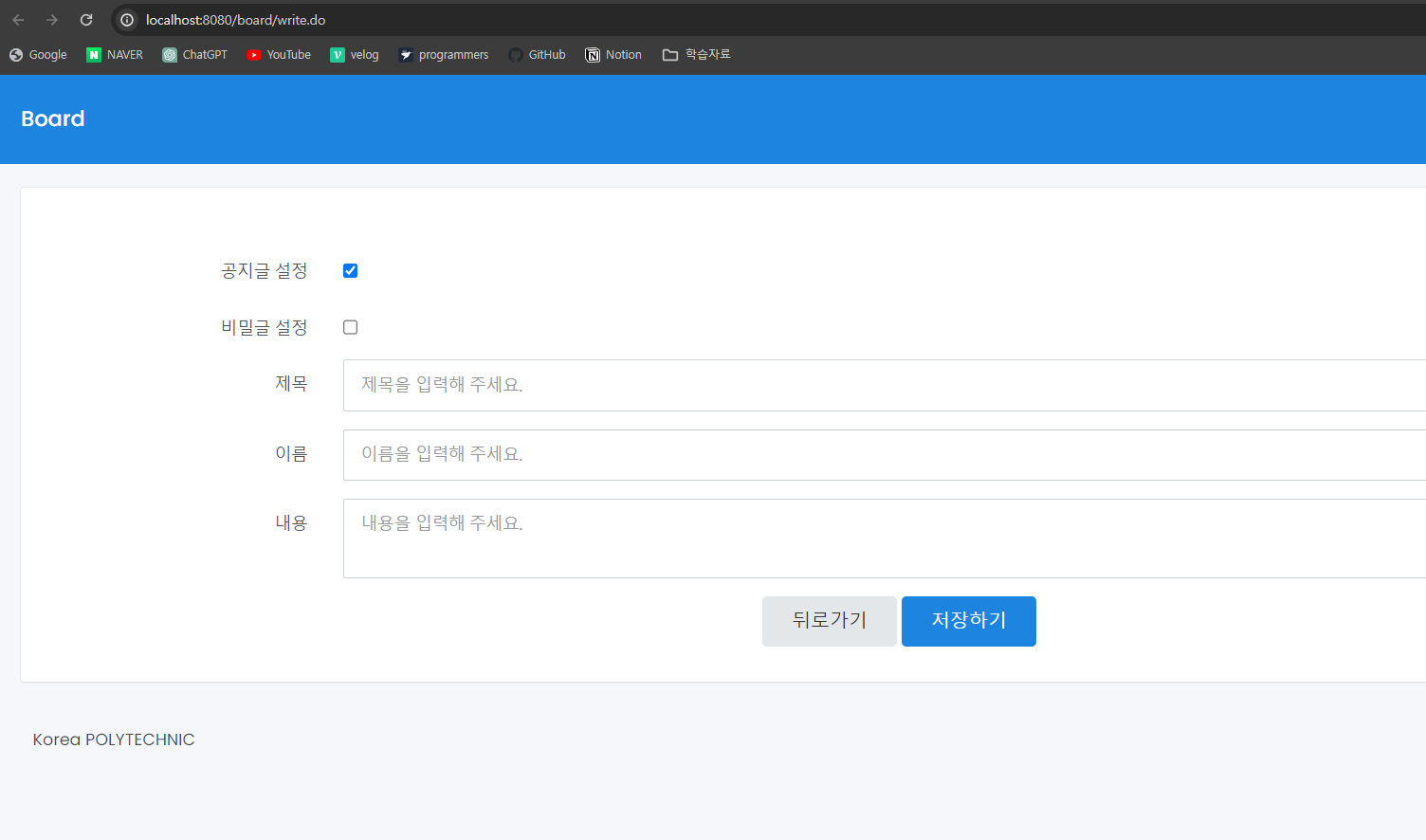
Task: Reload the page with refresh icon
Action: (x=86, y=20)
